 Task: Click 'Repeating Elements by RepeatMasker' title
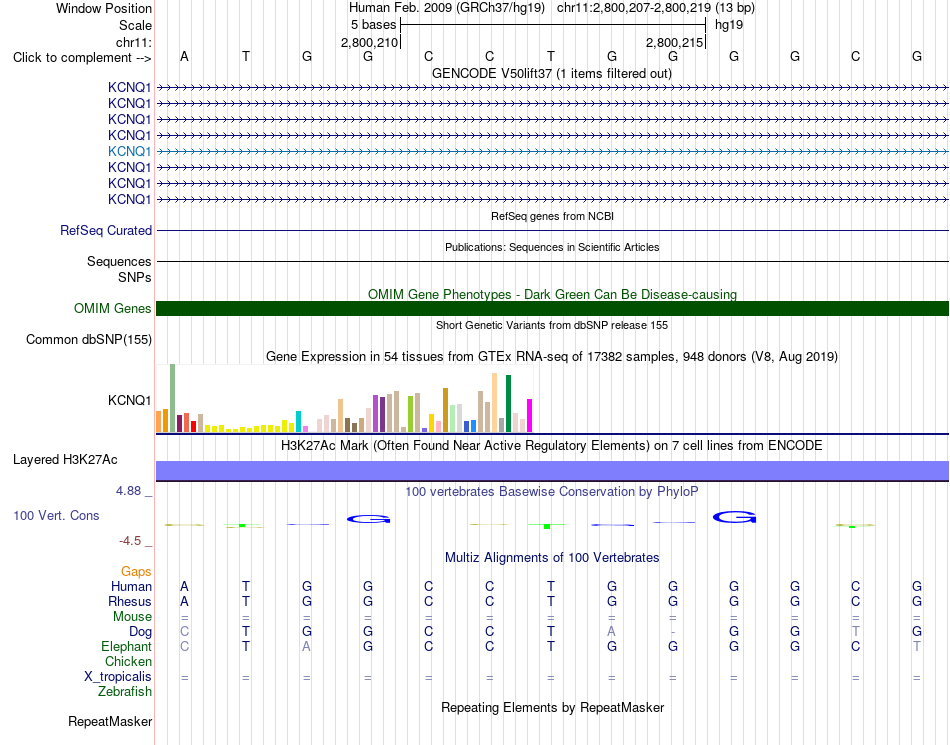point(552,707)
